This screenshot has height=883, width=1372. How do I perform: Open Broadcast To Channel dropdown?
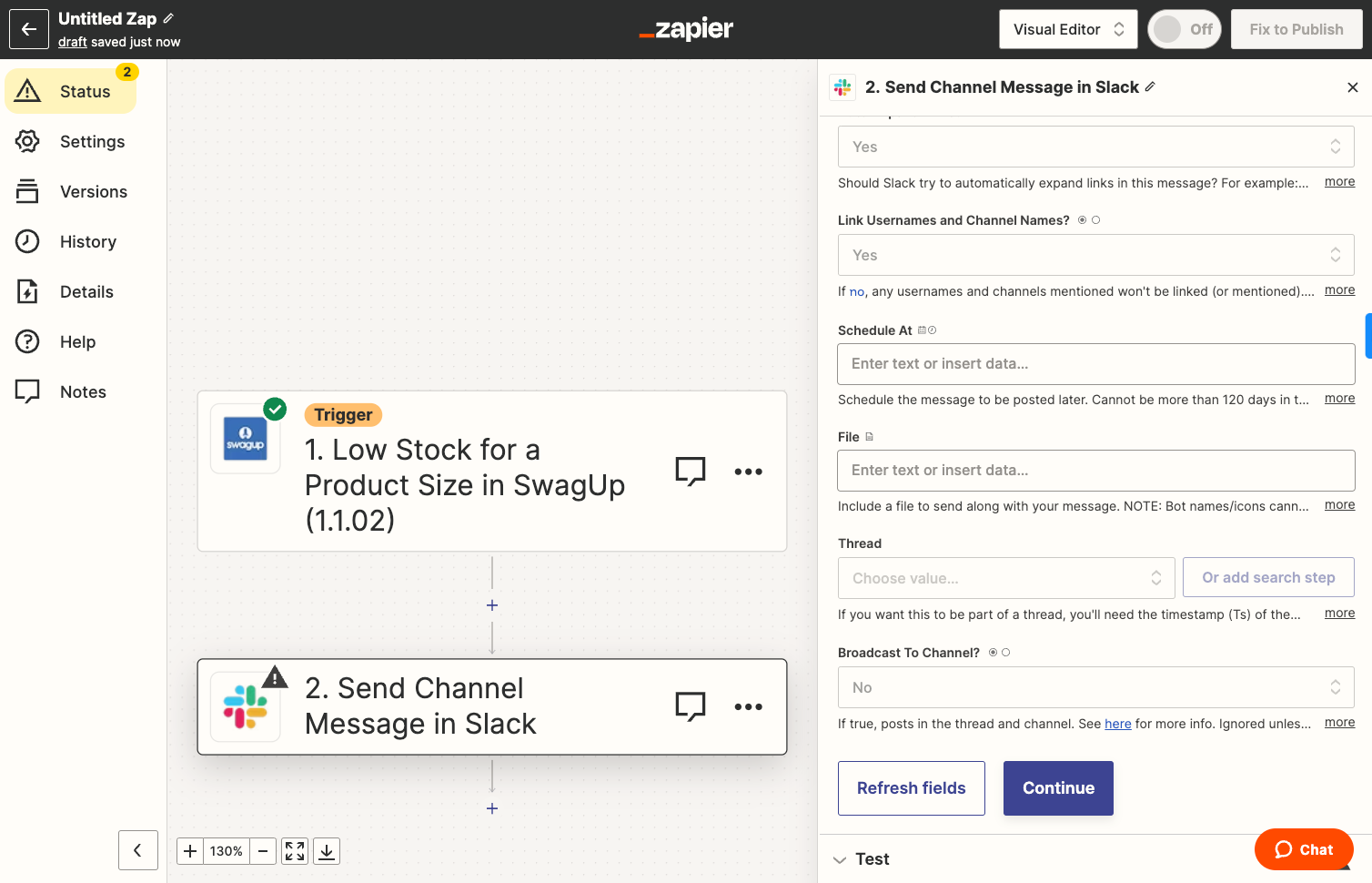(1096, 687)
